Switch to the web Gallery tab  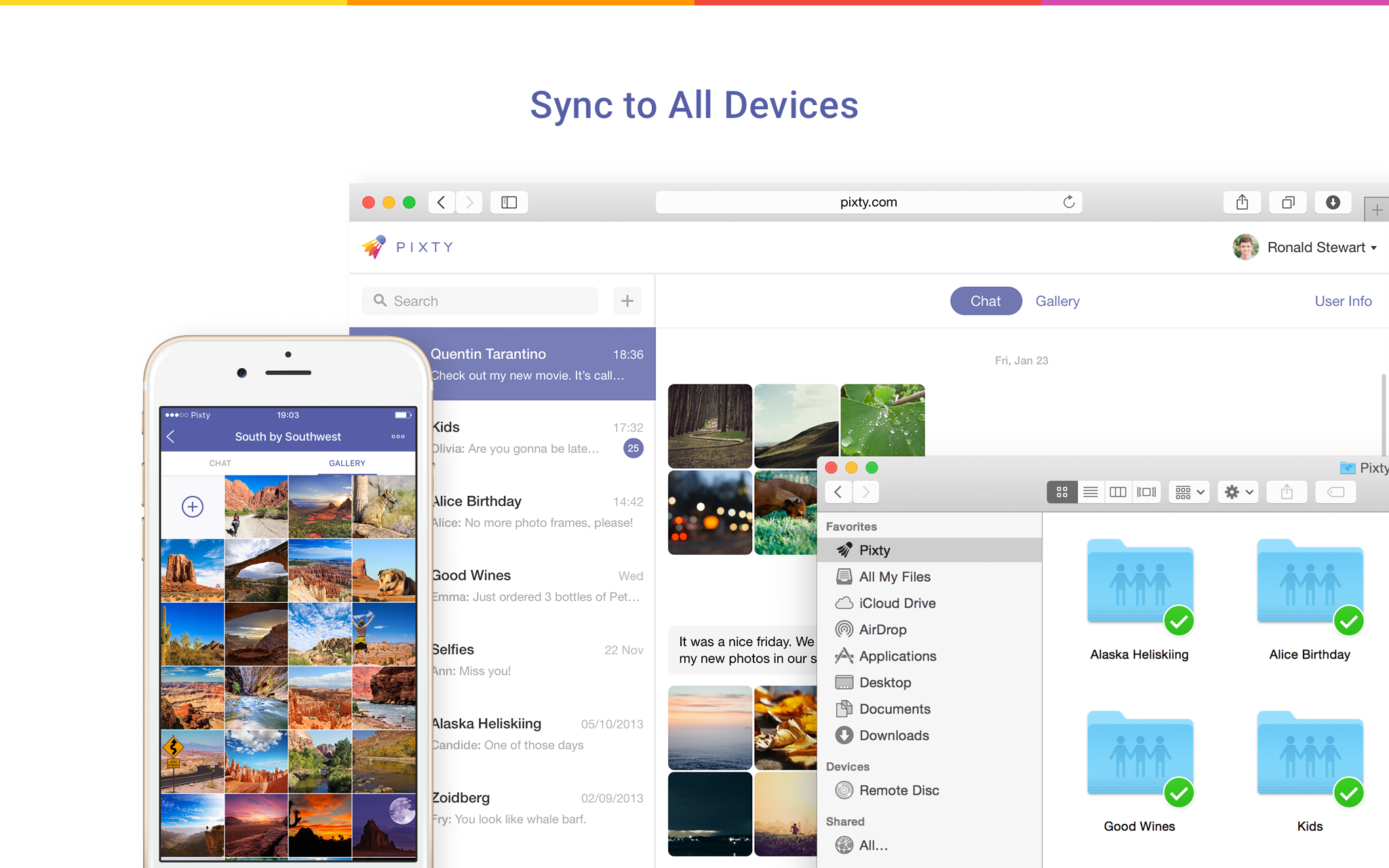point(1057,301)
